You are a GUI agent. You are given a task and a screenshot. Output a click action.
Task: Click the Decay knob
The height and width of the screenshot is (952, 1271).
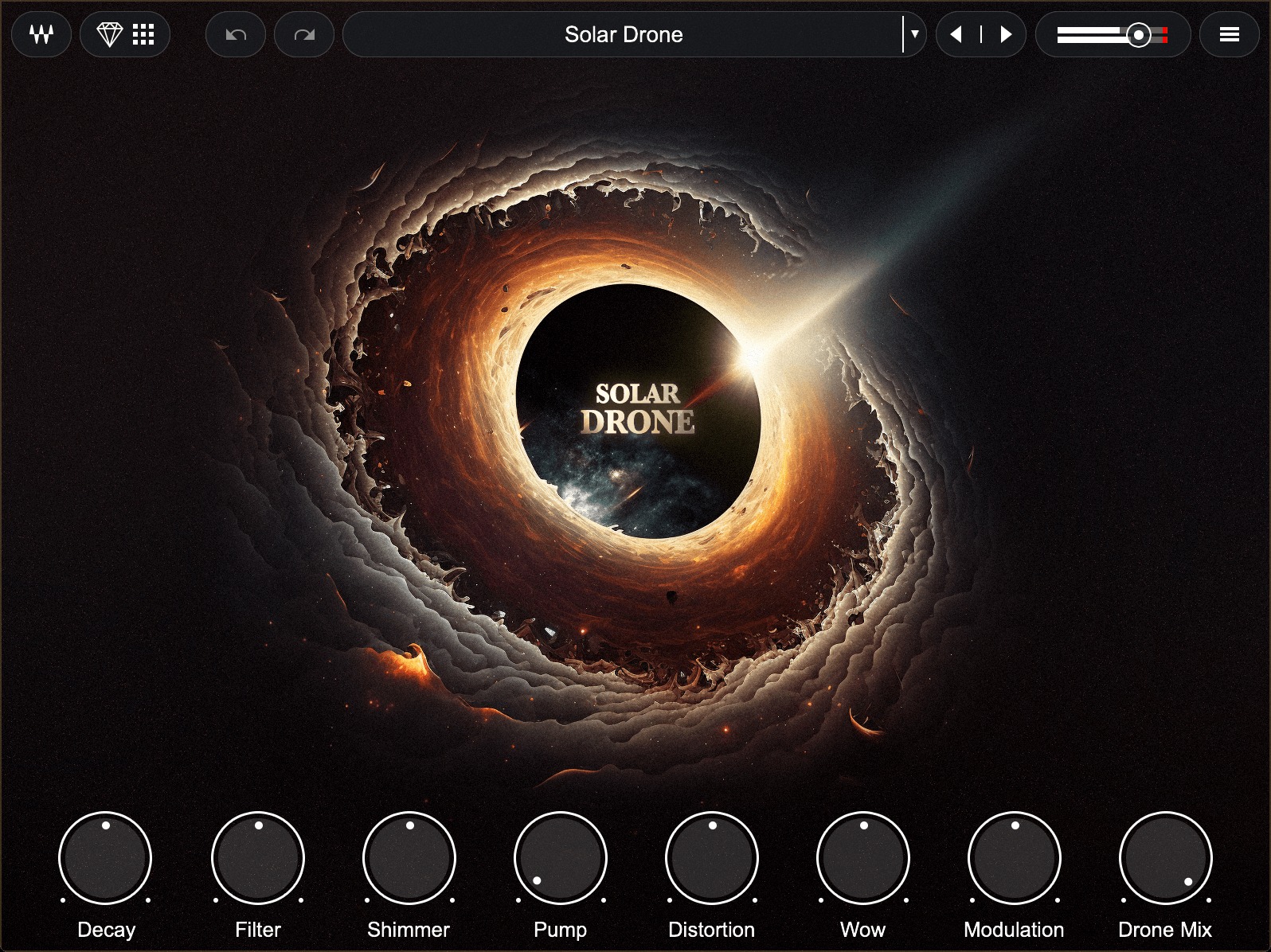pos(105,858)
